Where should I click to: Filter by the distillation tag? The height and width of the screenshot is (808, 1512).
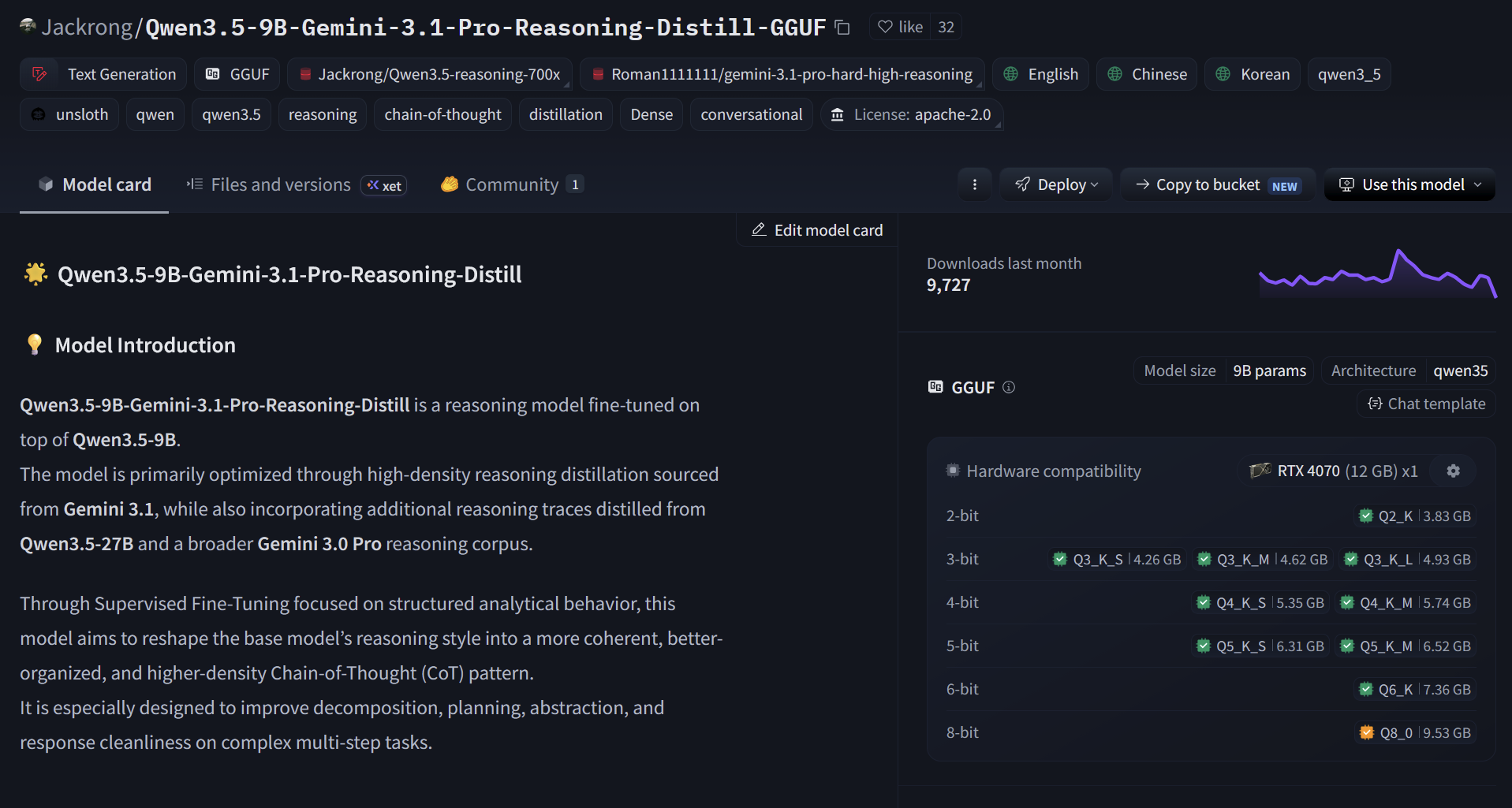tap(566, 114)
